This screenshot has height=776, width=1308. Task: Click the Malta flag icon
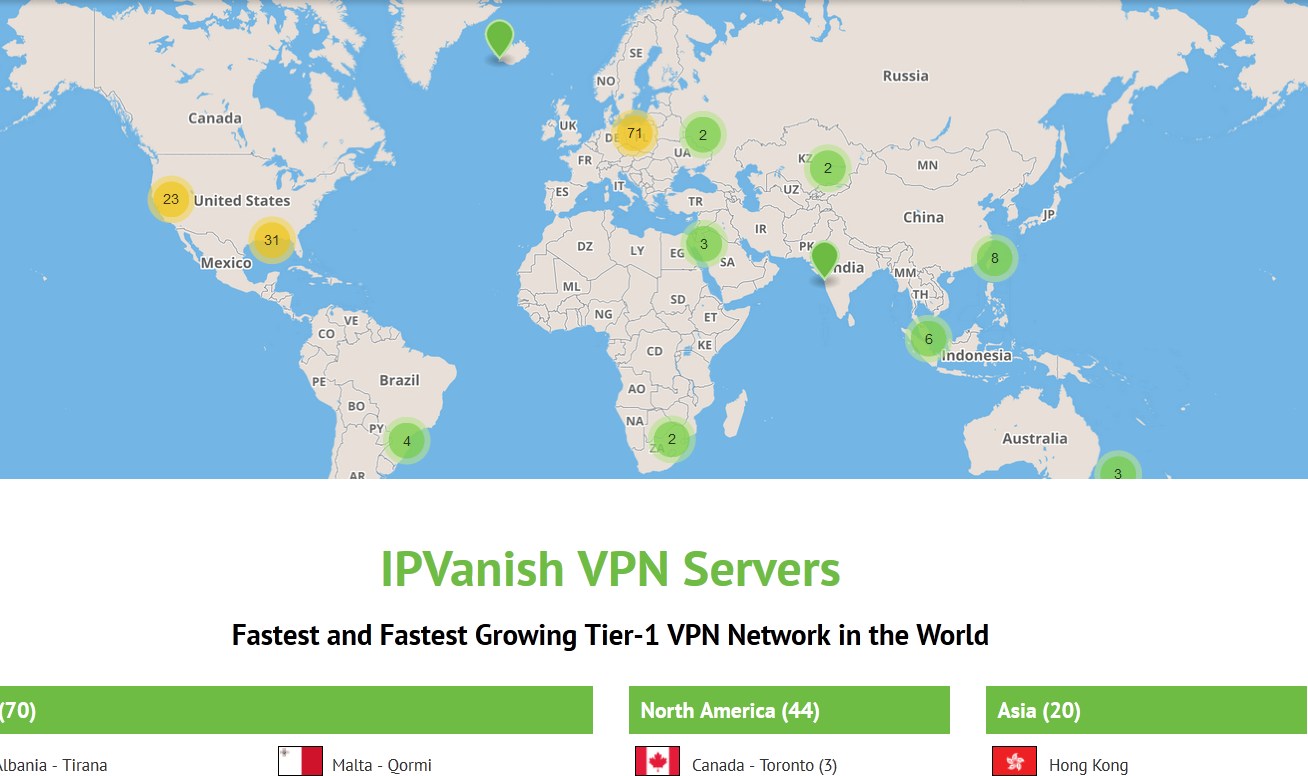(x=300, y=762)
